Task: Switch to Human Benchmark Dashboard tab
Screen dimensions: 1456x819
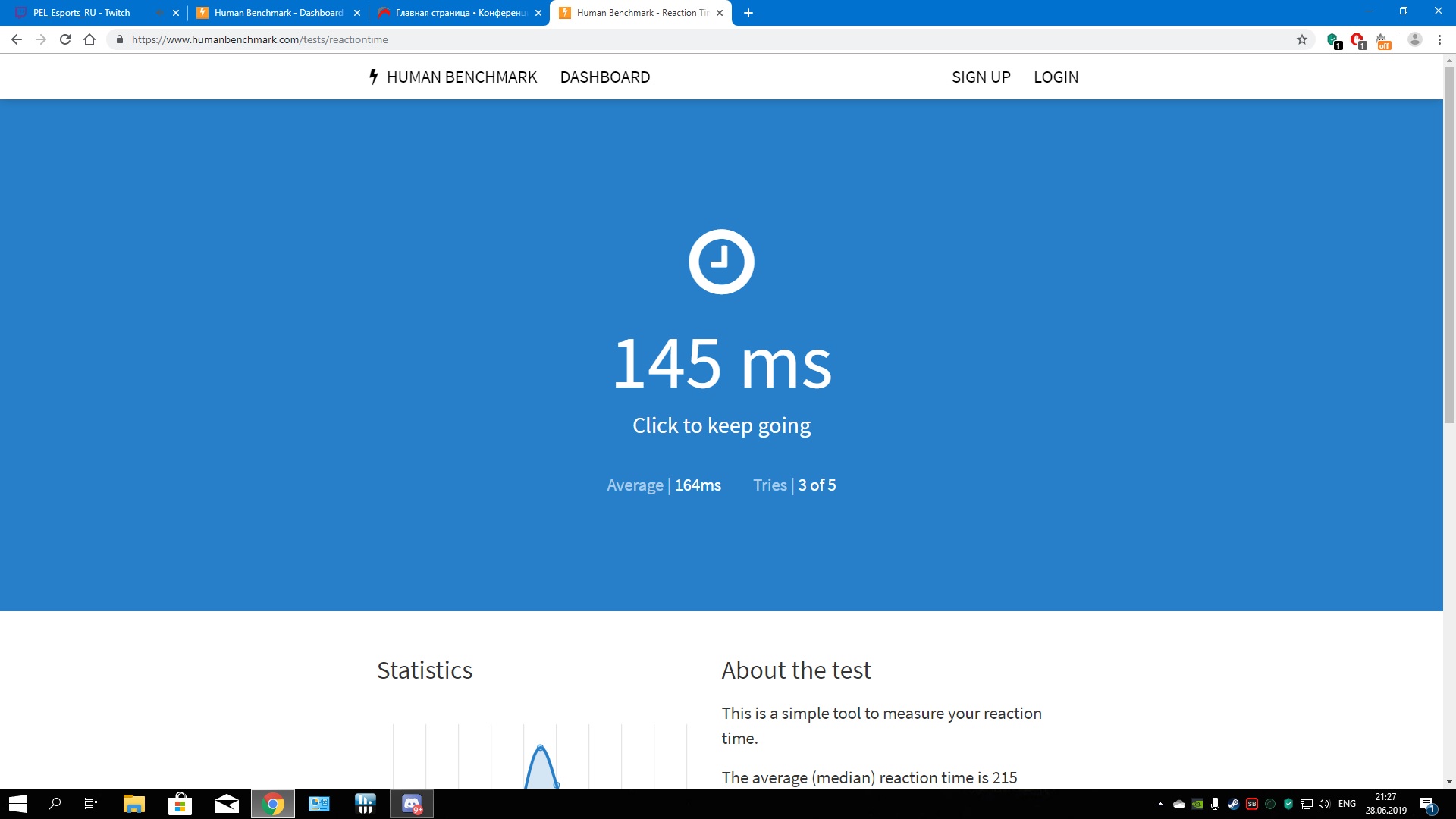Action: point(278,13)
